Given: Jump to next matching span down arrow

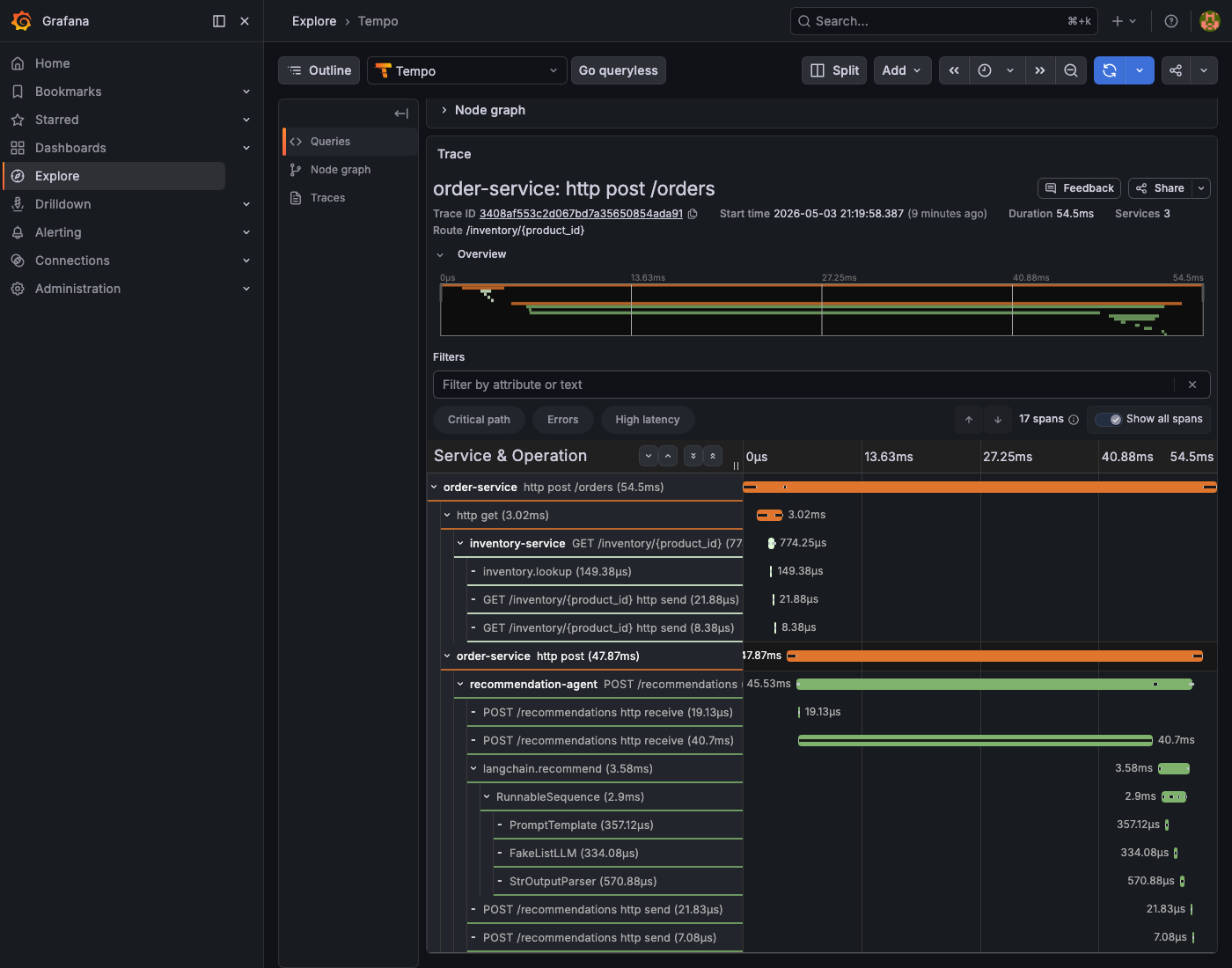Looking at the screenshot, I should pyautogui.click(x=998, y=420).
